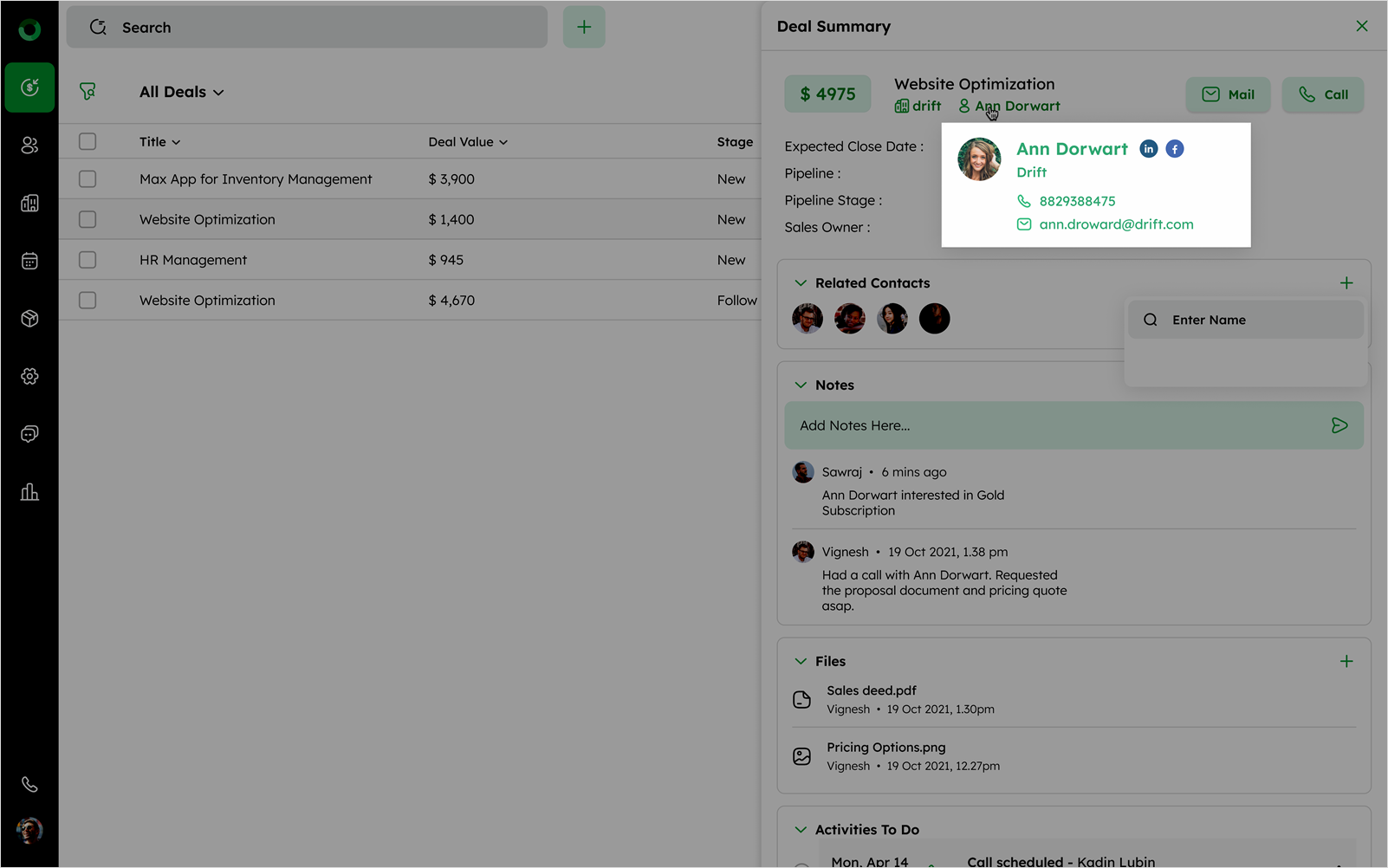Click the deals filter icon
Viewport: 1388px width, 868px height.
point(88,92)
